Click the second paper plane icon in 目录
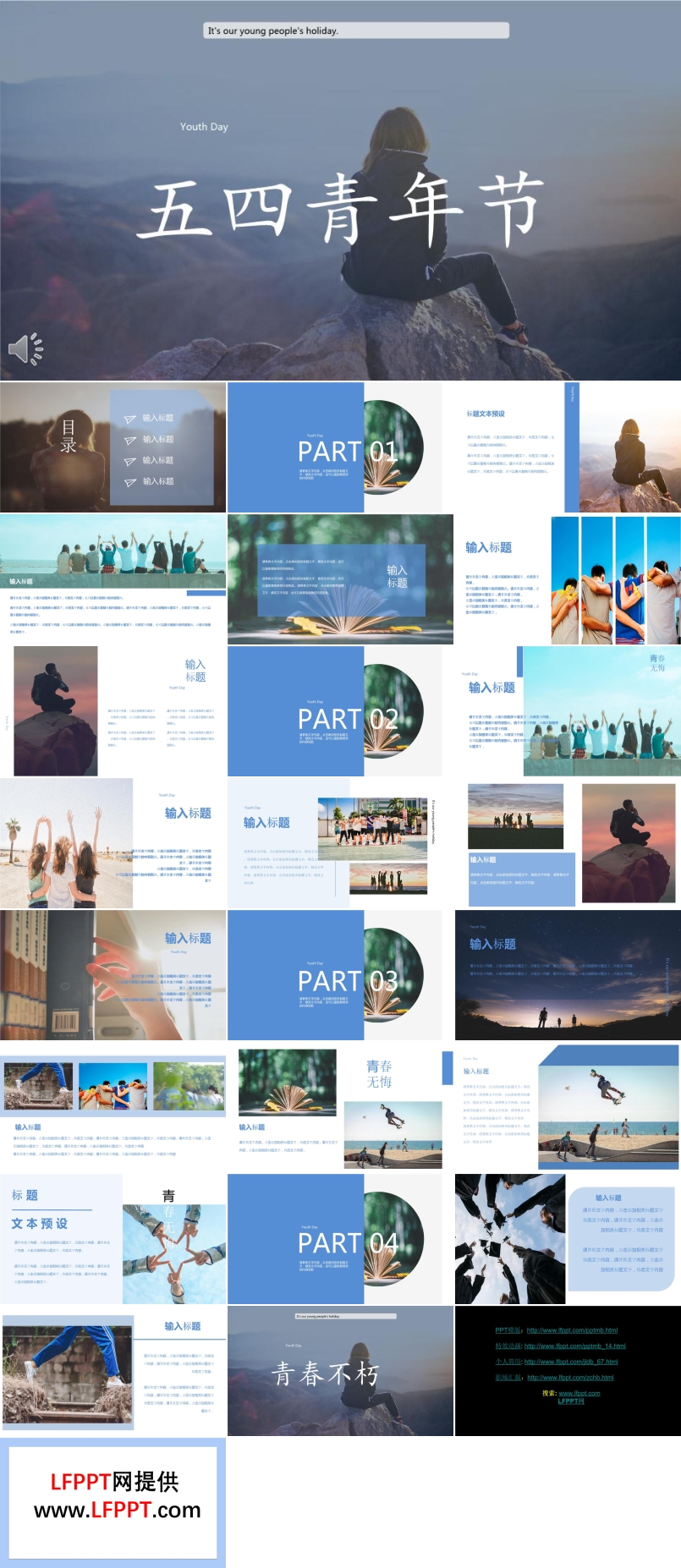This screenshot has width=681, height=1568. (130, 441)
